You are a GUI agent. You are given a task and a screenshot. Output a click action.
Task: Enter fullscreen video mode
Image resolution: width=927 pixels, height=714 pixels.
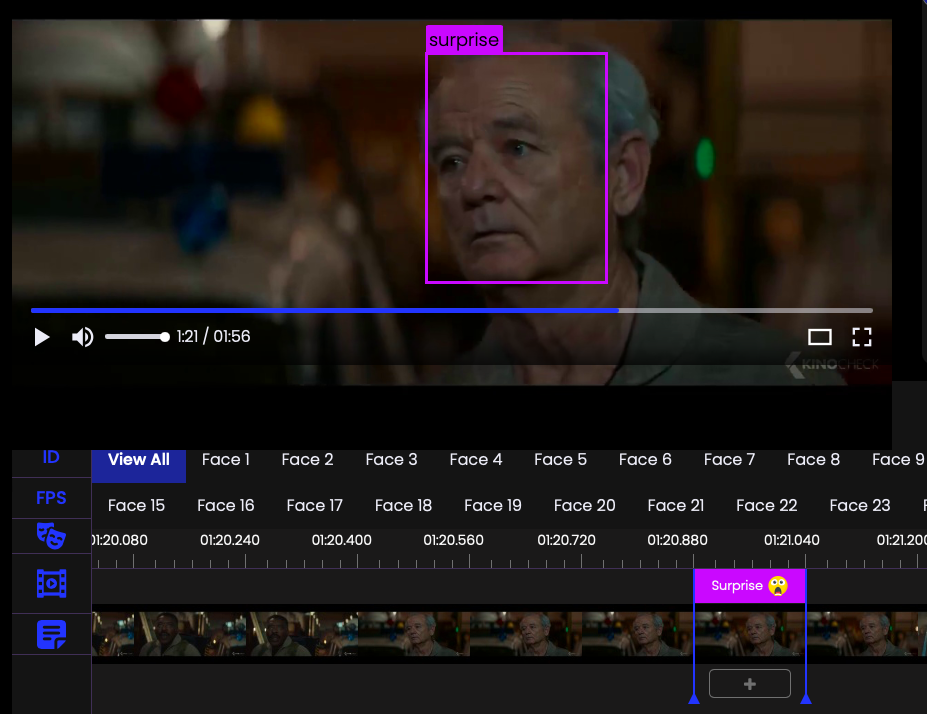(x=862, y=337)
